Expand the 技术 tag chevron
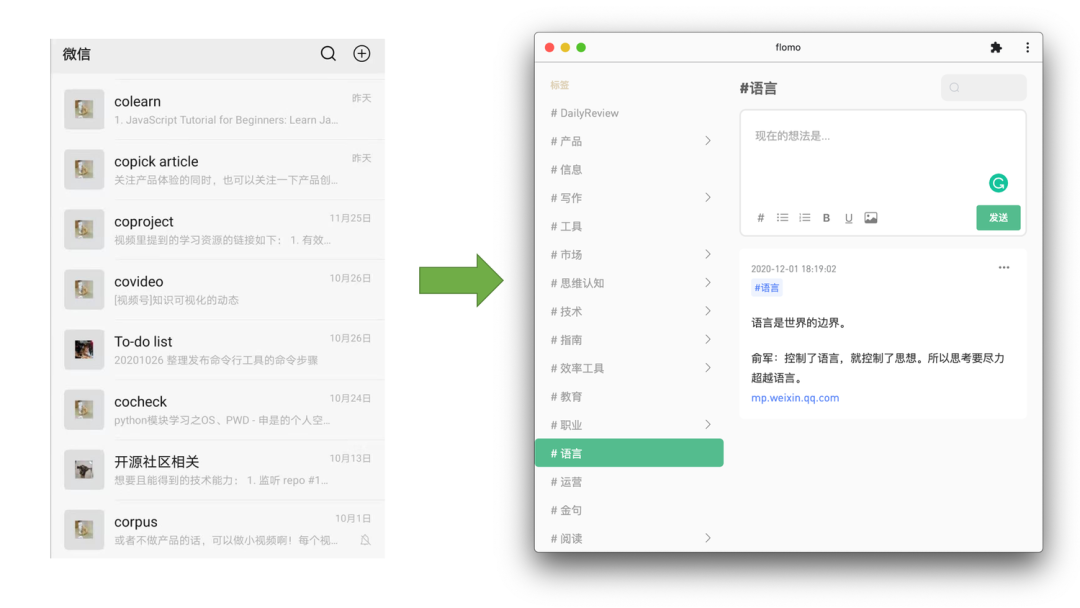Screen dimensions: 1080x608 [x=707, y=311]
